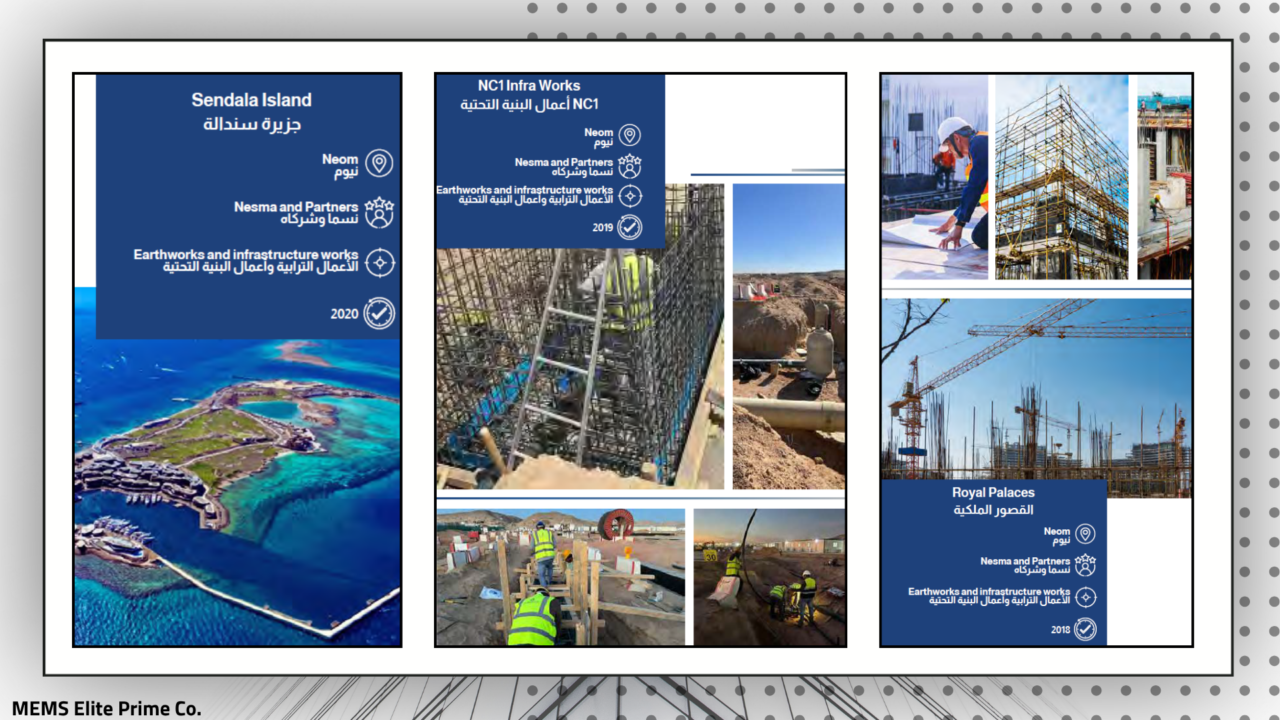The width and height of the screenshot is (1280, 720).
Task: Click the "Royal Palaces" title
Action: coord(993,493)
